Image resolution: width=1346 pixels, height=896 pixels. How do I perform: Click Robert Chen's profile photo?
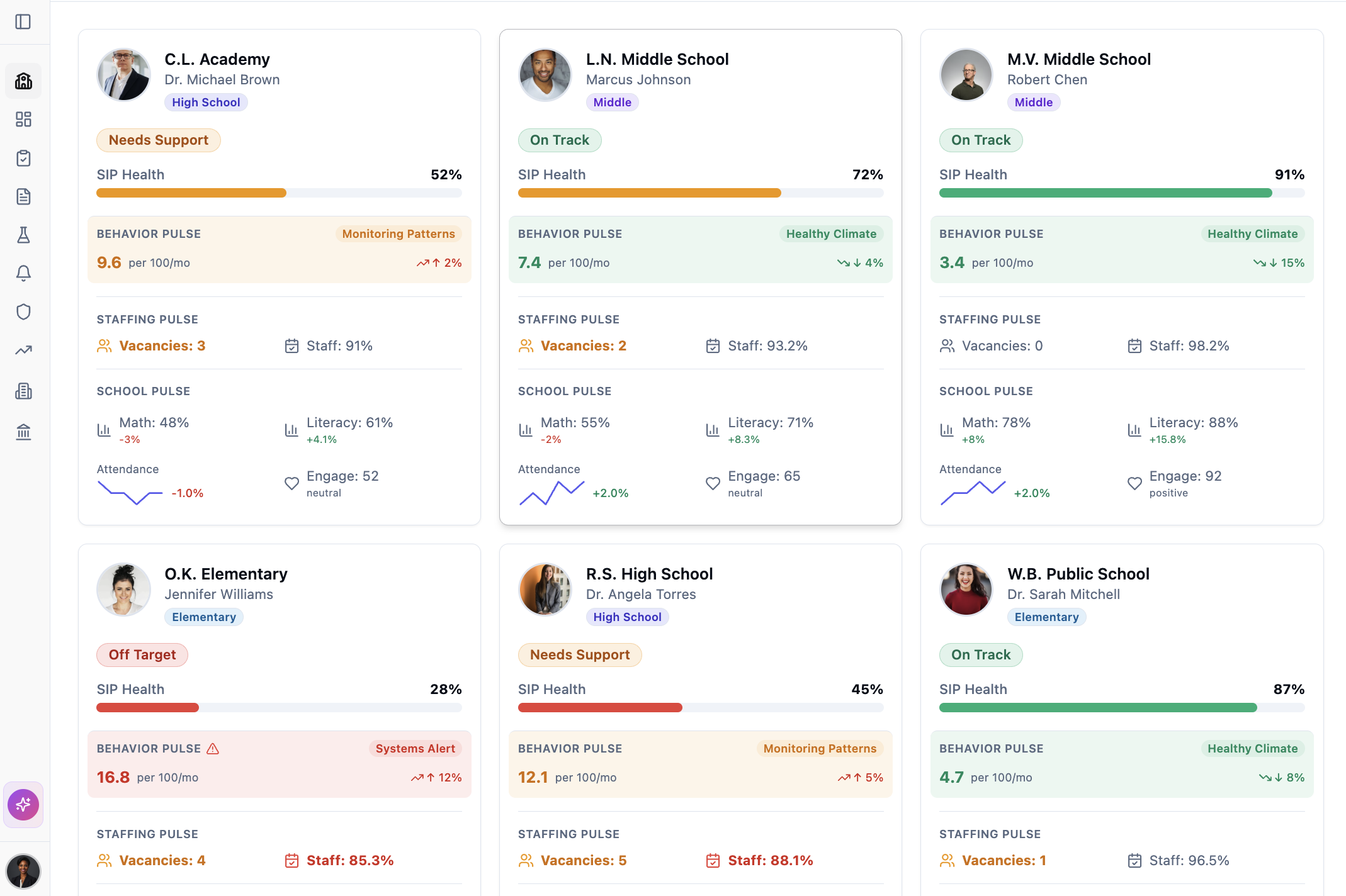point(966,75)
